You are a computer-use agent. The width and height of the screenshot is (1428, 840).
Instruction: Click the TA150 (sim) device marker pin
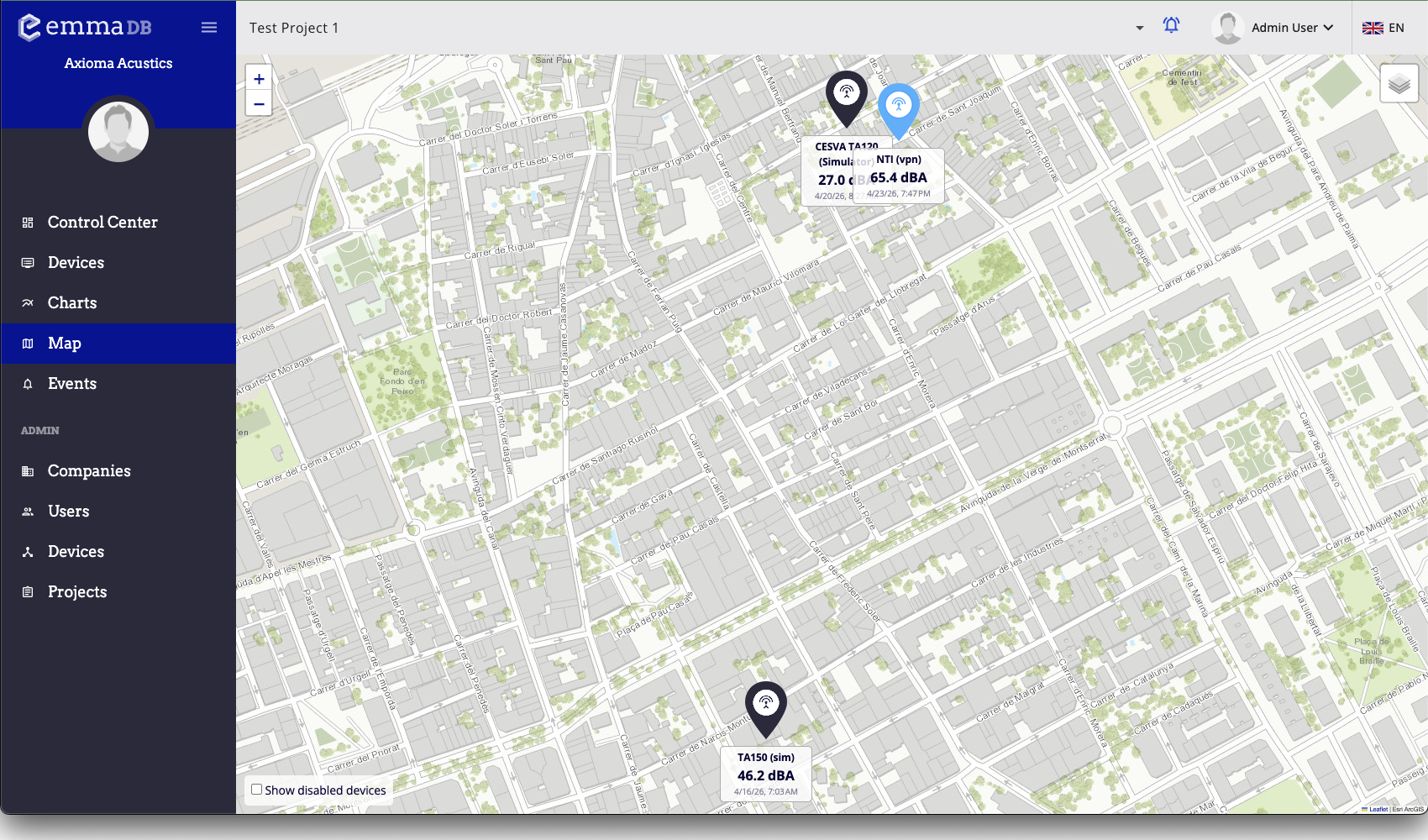[765, 704]
